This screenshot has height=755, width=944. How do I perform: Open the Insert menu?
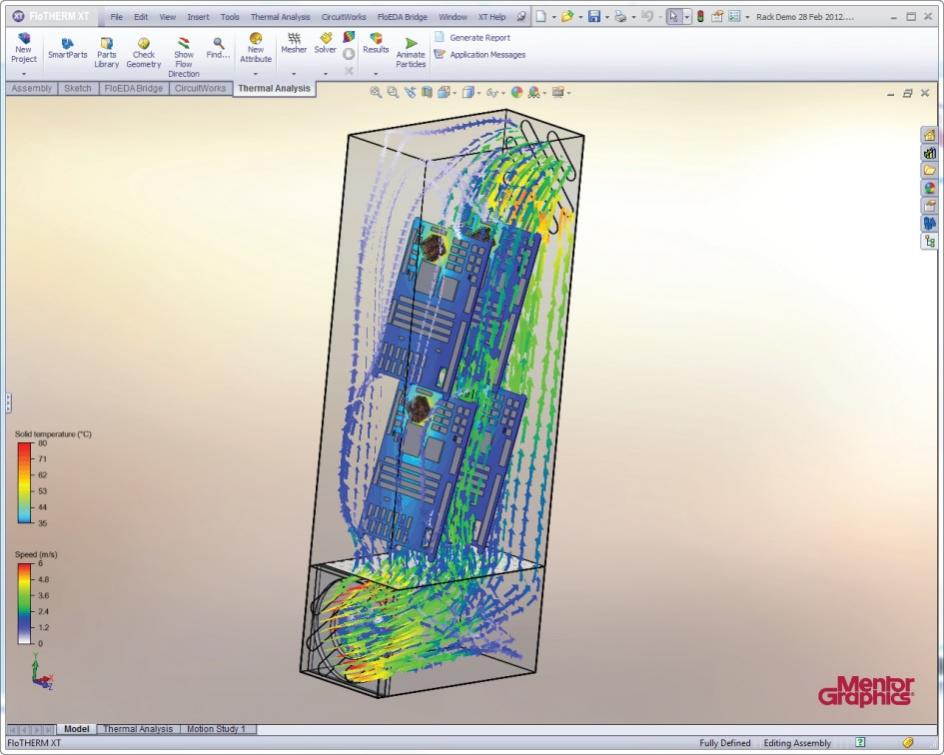coord(198,17)
